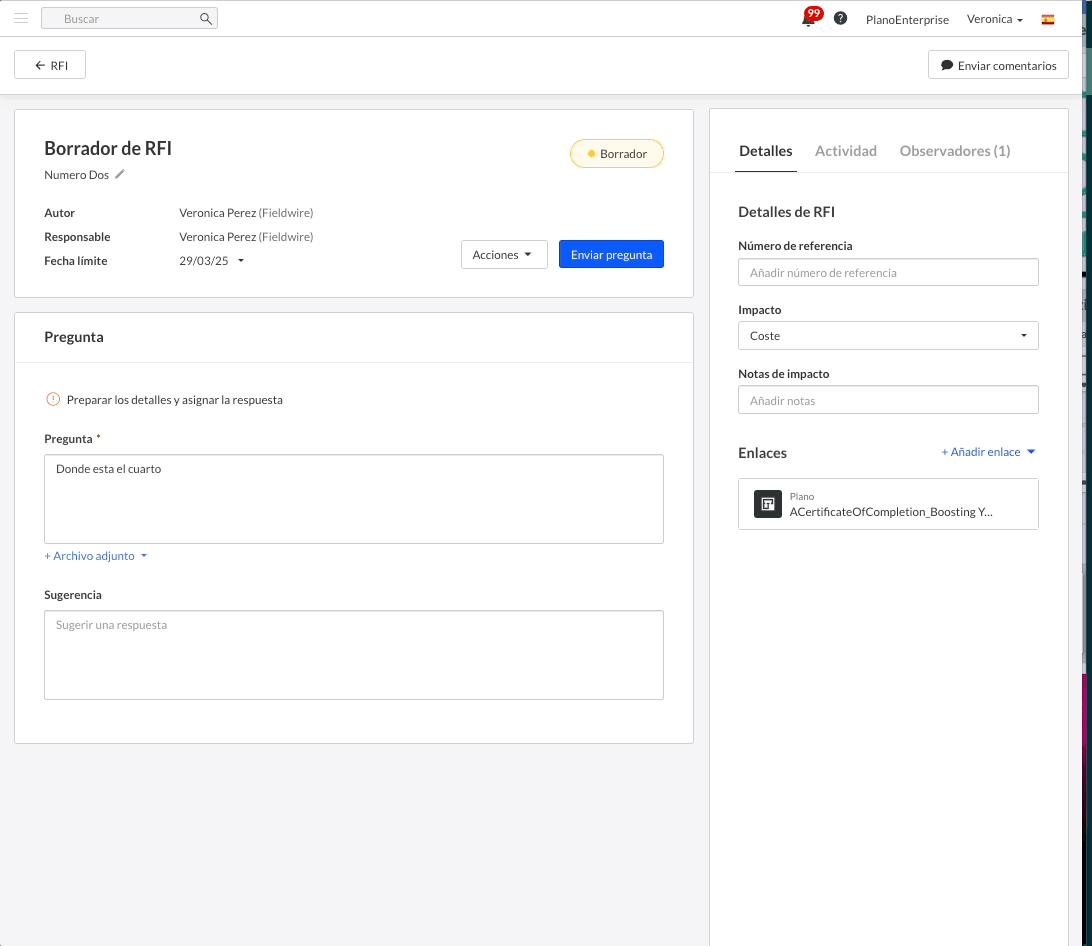Click the Plano link icon

pyautogui.click(x=767, y=504)
